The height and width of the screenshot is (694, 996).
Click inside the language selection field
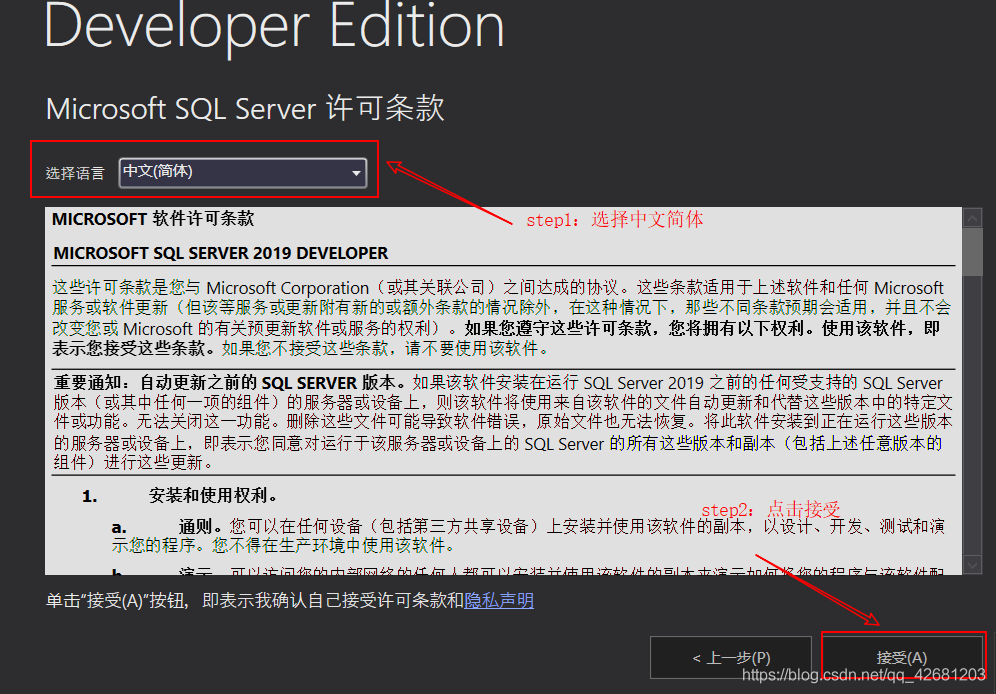click(x=230, y=171)
